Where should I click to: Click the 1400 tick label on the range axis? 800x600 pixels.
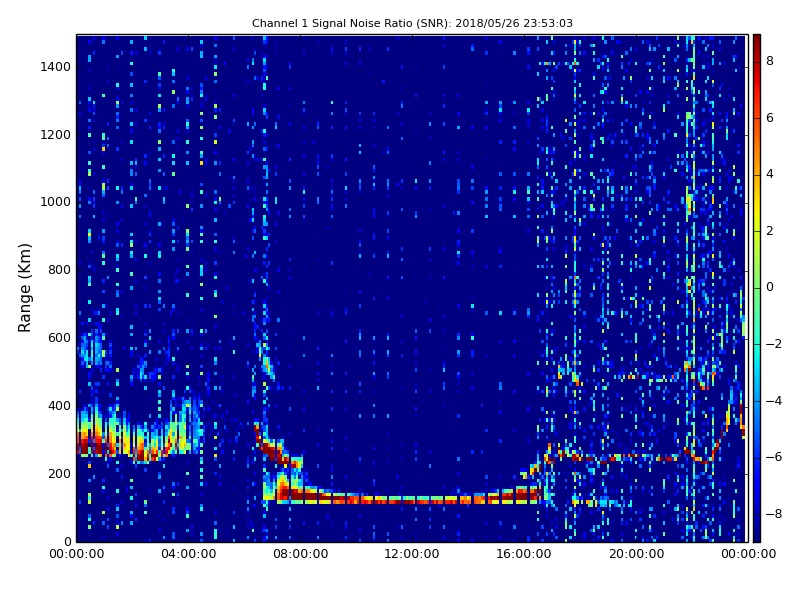point(56,67)
